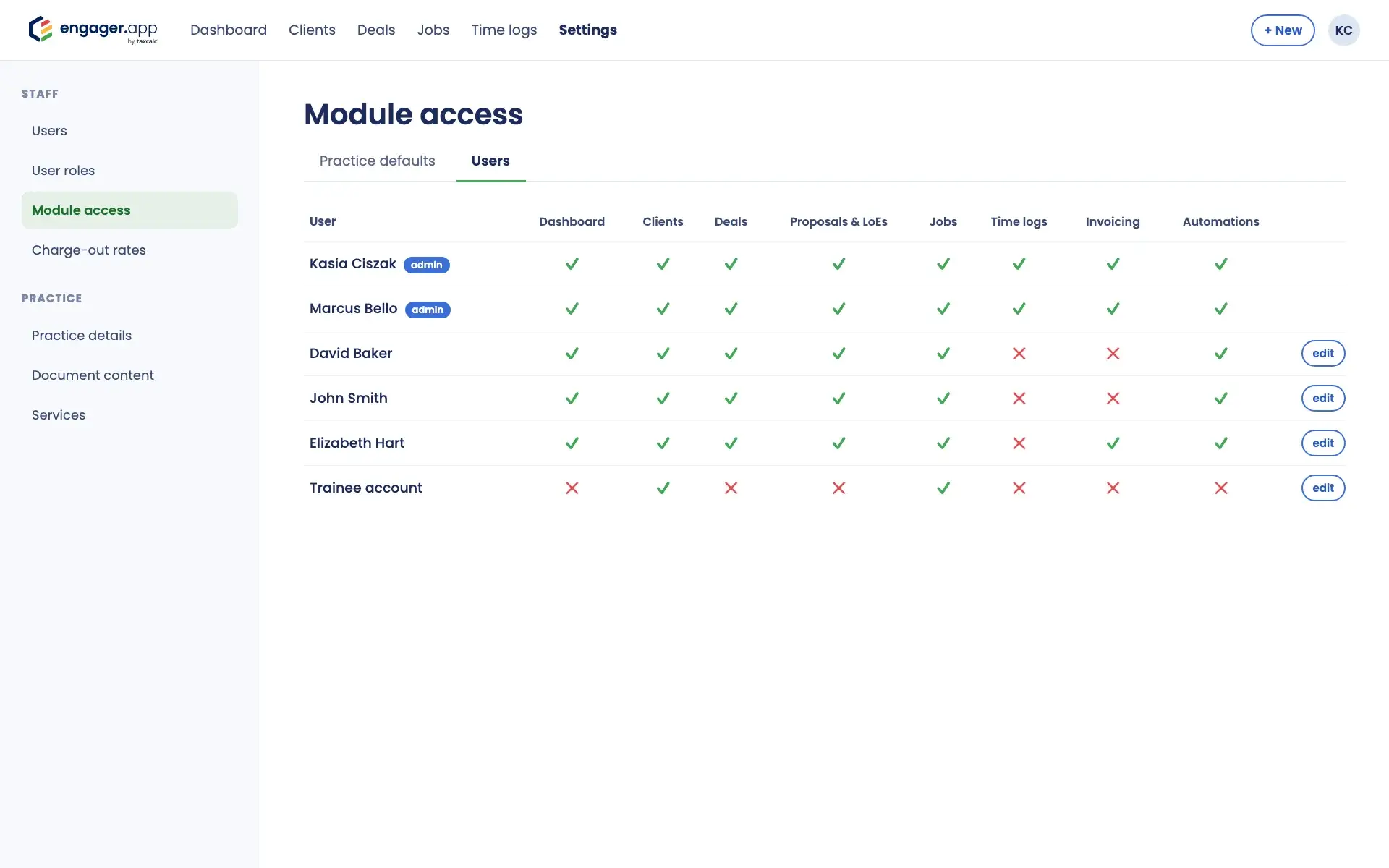This screenshot has height=868, width=1389.
Task: Go to Clients in the top navigation
Action: tap(312, 30)
